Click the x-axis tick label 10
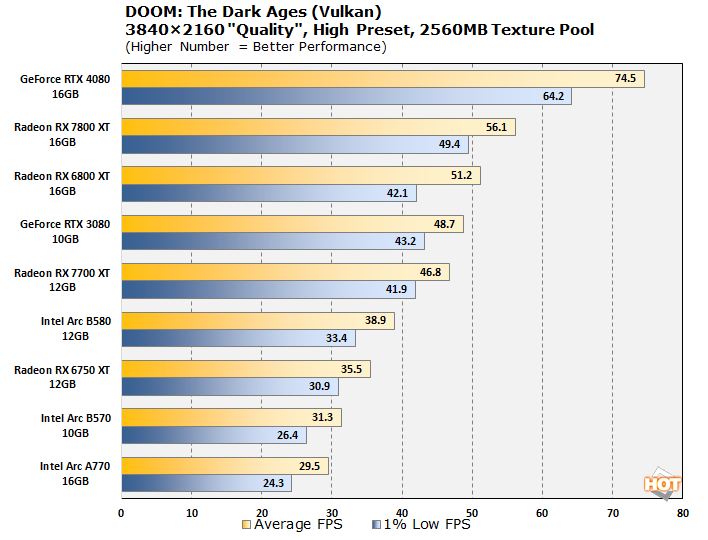708x540 pixels. click(x=192, y=513)
